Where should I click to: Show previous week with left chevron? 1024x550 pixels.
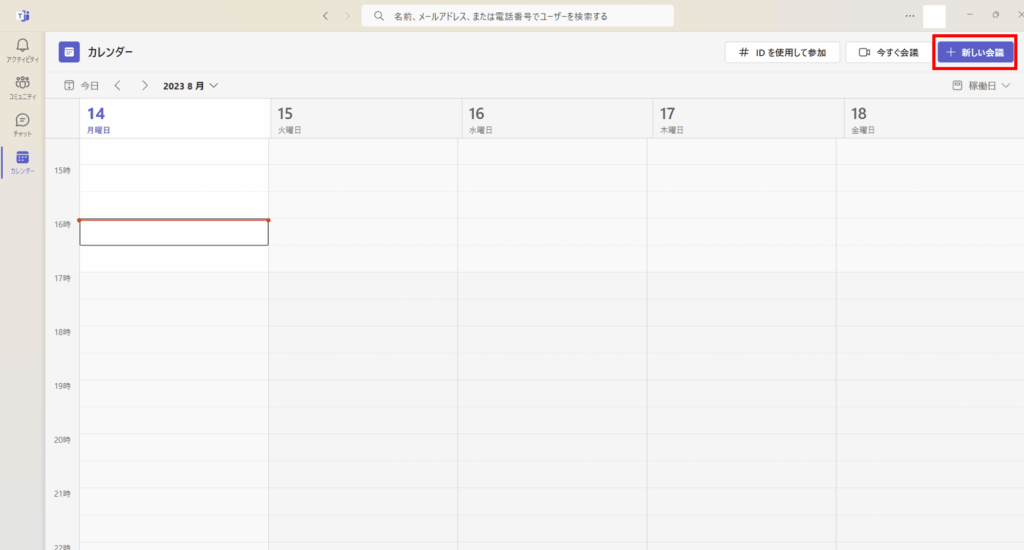pos(118,86)
